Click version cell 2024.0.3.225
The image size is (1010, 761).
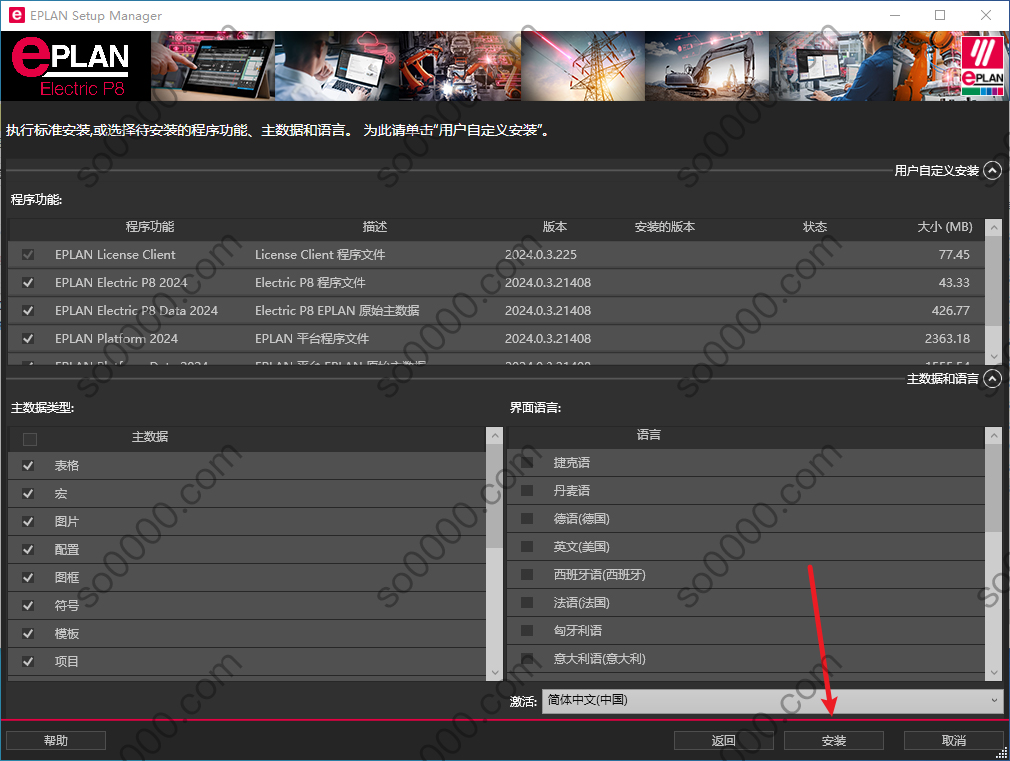point(540,255)
